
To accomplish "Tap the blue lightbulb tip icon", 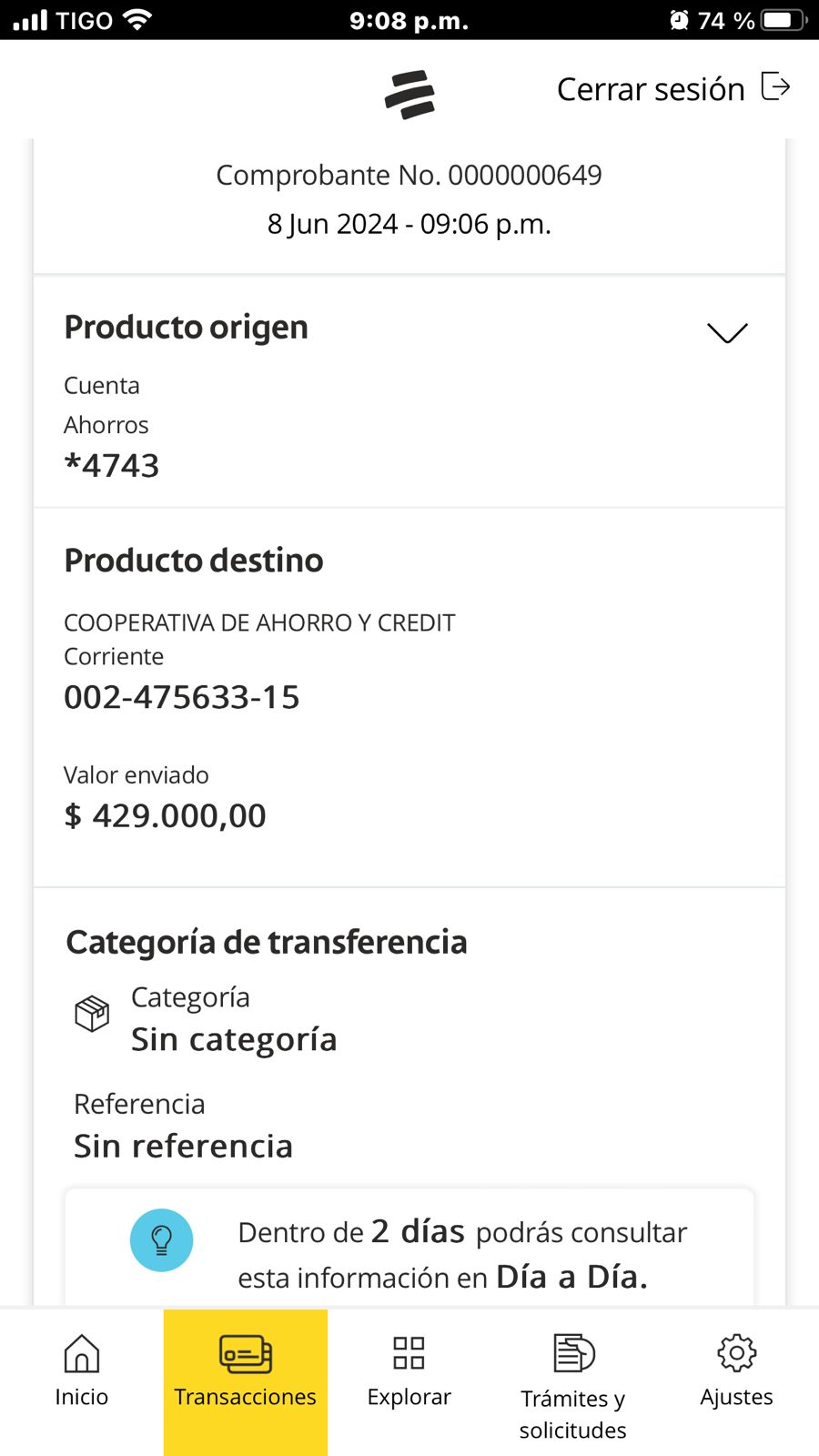I will (x=162, y=1239).
